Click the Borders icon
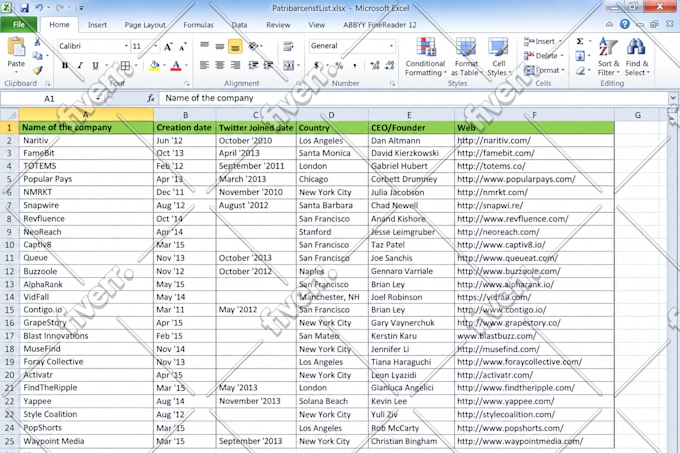 point(125,65)
